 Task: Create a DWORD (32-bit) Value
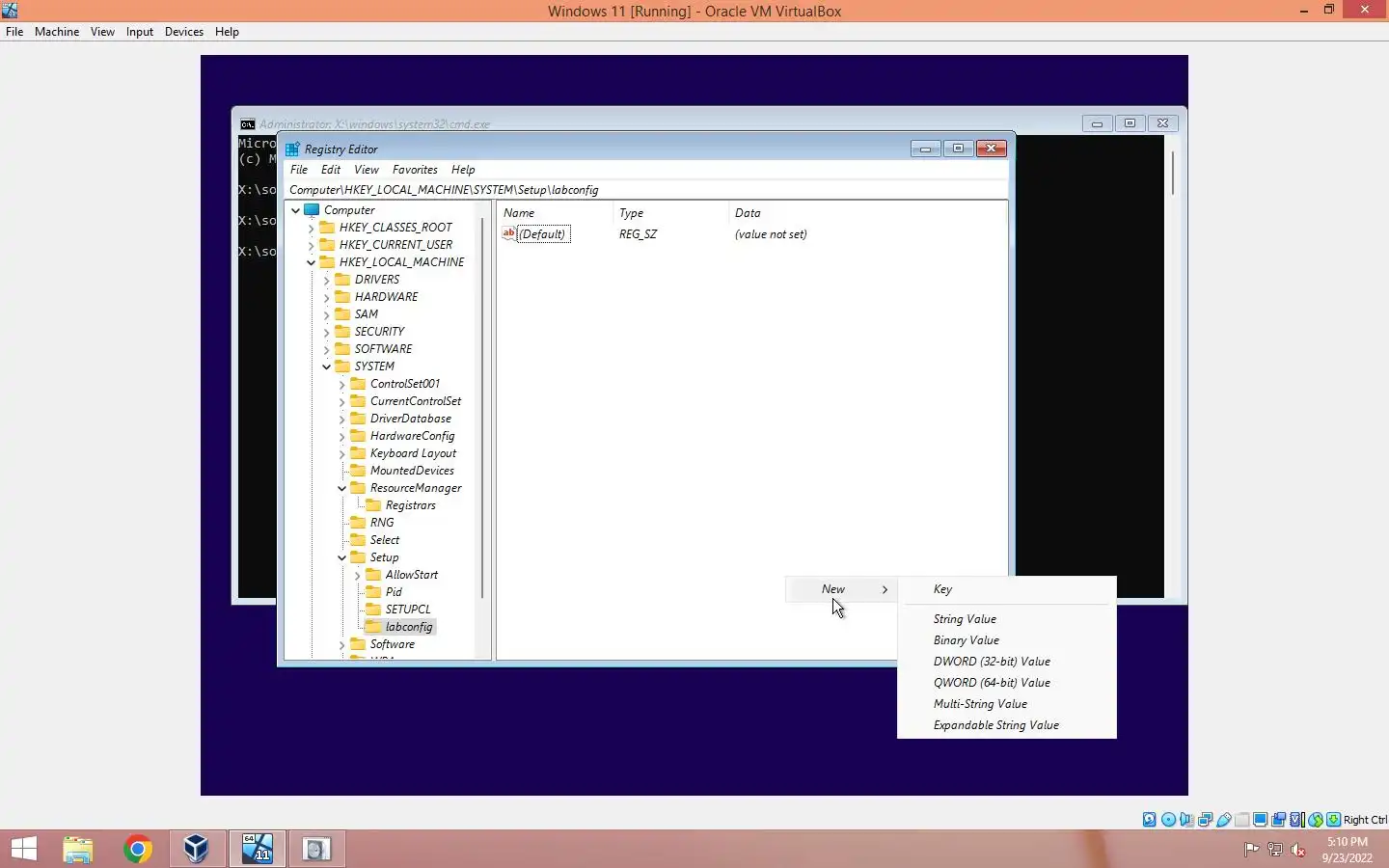coord(1007,662)
